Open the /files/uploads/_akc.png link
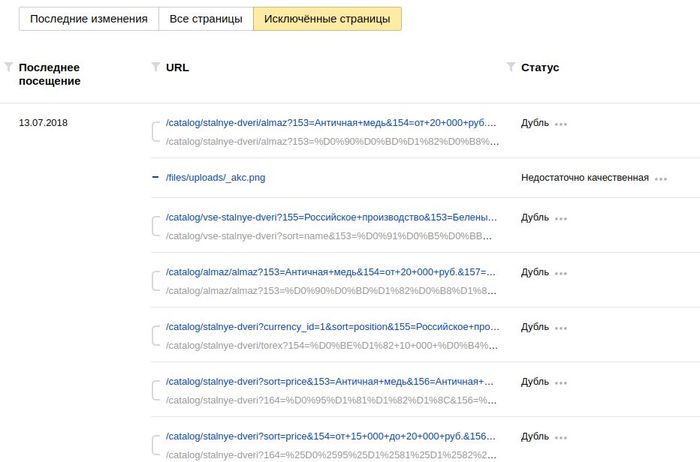Image resolution: width=700 pixels, height=462 pixels. pyautogui.click(x=215, y=177)
